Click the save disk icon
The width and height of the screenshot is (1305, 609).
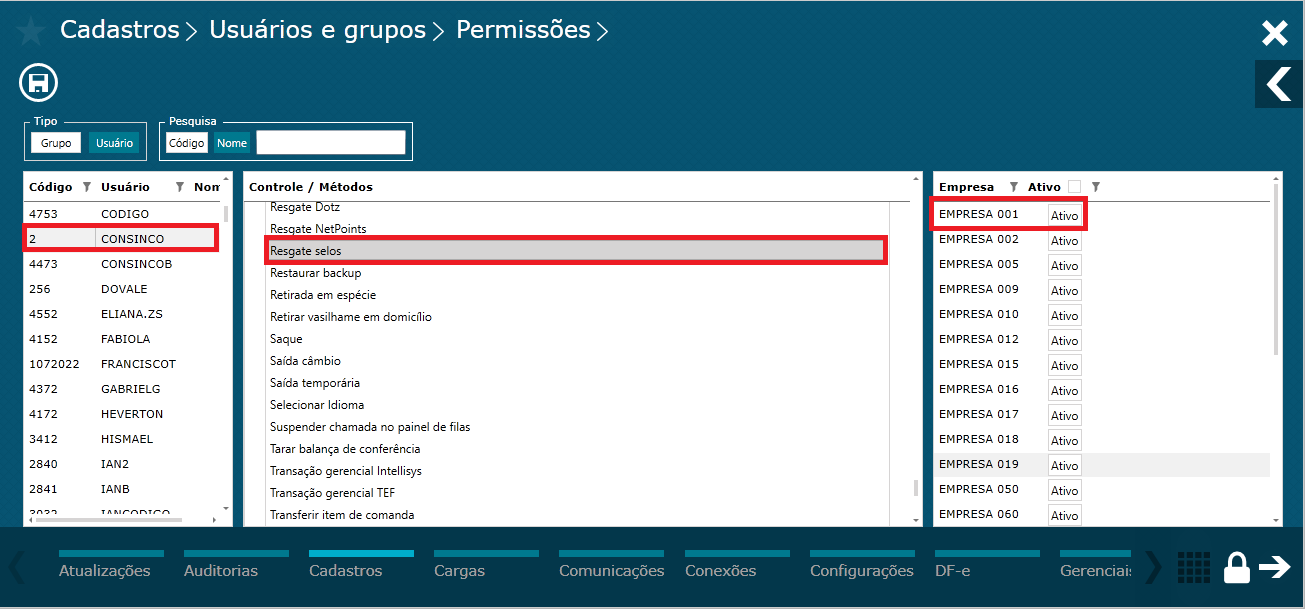pyautogui.click(x=39, y=83)
